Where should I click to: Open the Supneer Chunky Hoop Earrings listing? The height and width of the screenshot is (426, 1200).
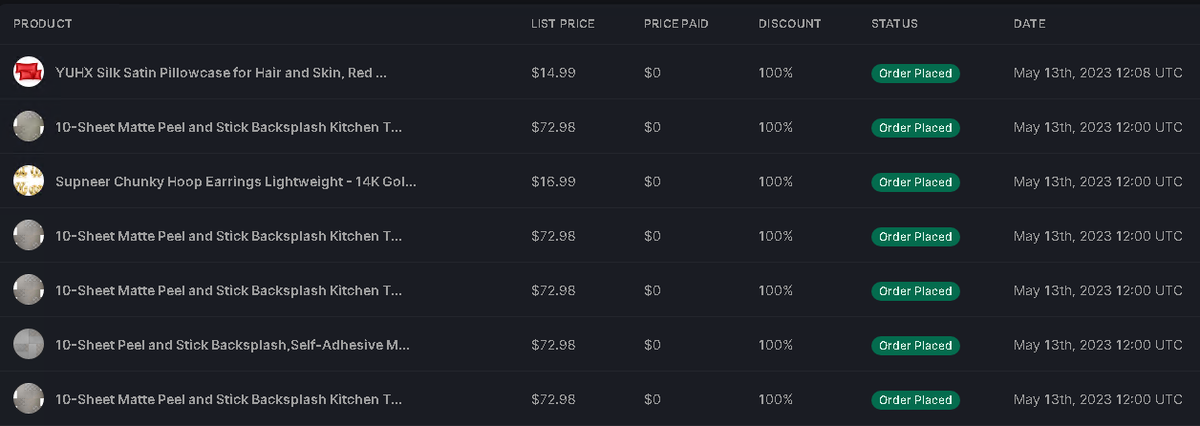click(x=236, y=182)
